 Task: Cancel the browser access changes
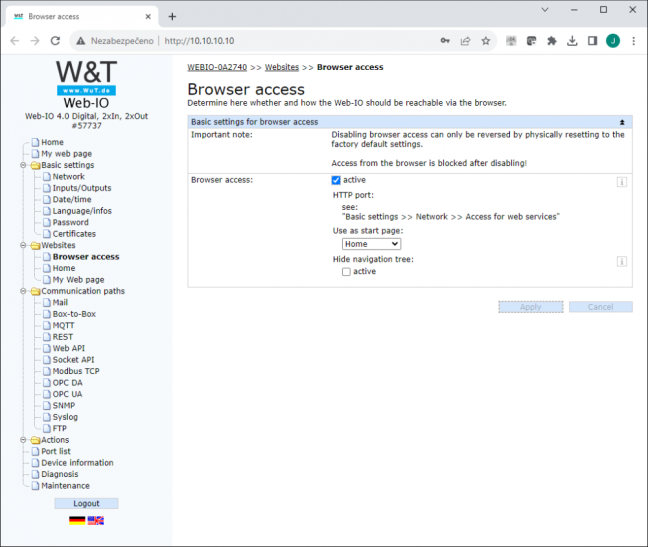[600, 307]
